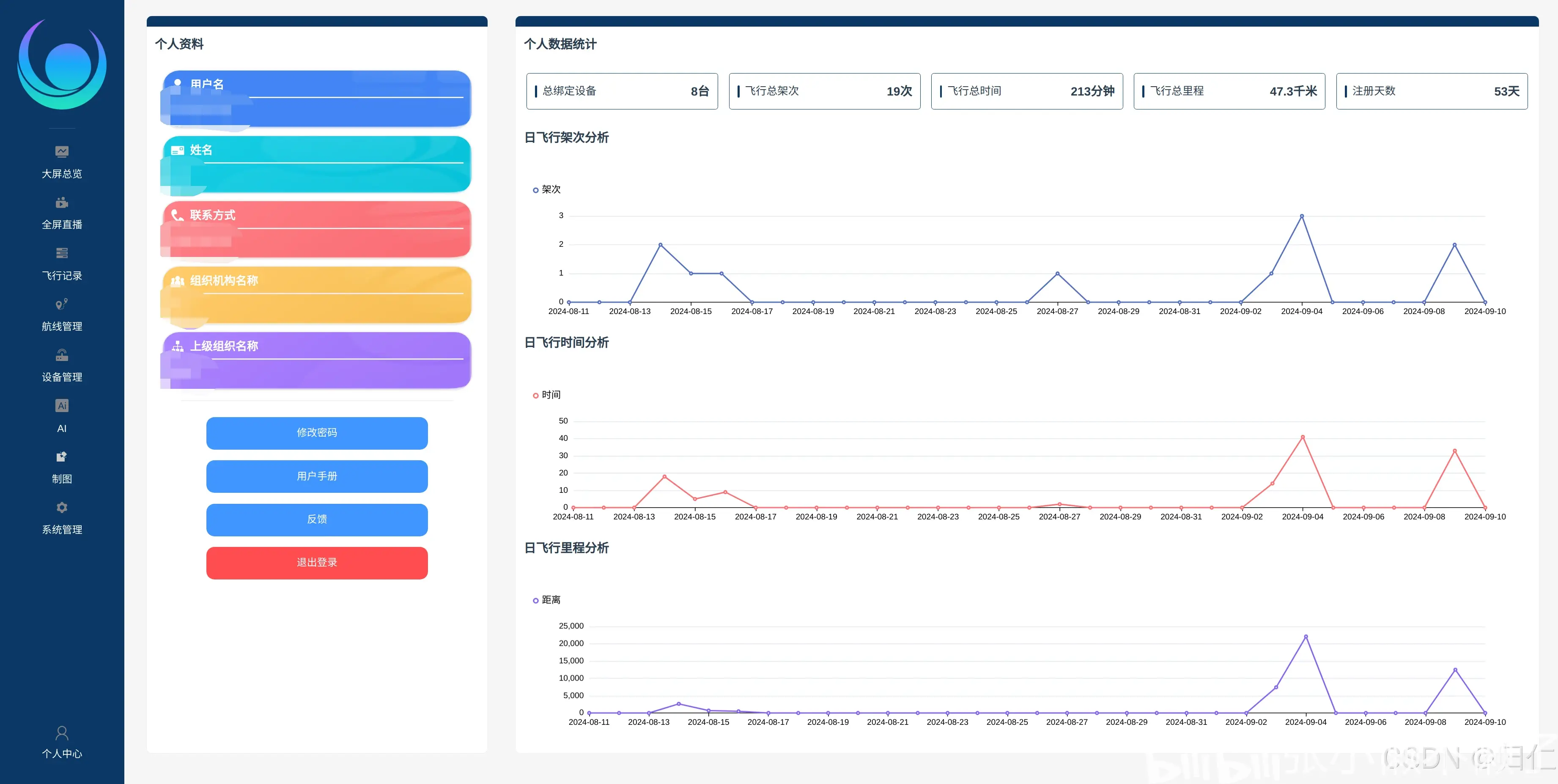The width and height of the screenshot is (1558, 784).
Task: Open the 系统管理 gear icon
Action: click(62, 507)
